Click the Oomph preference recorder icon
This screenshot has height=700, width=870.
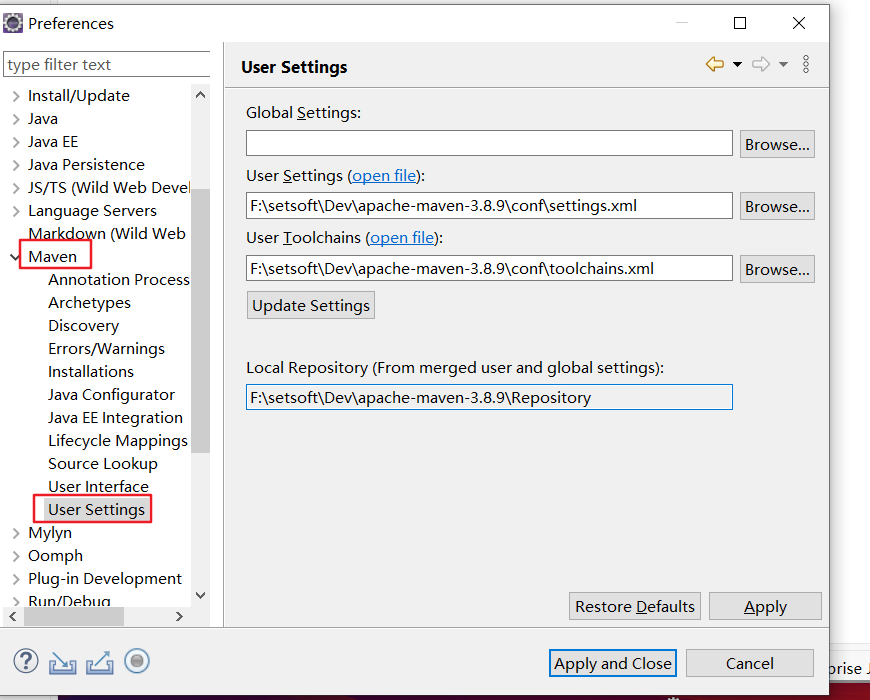[137, 662]
